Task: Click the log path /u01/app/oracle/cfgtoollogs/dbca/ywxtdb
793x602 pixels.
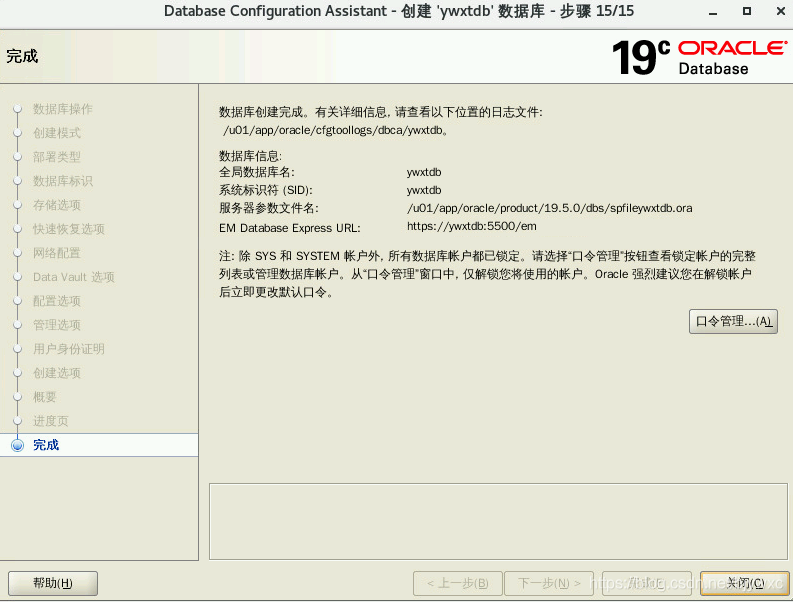Action: coord(334,130)
